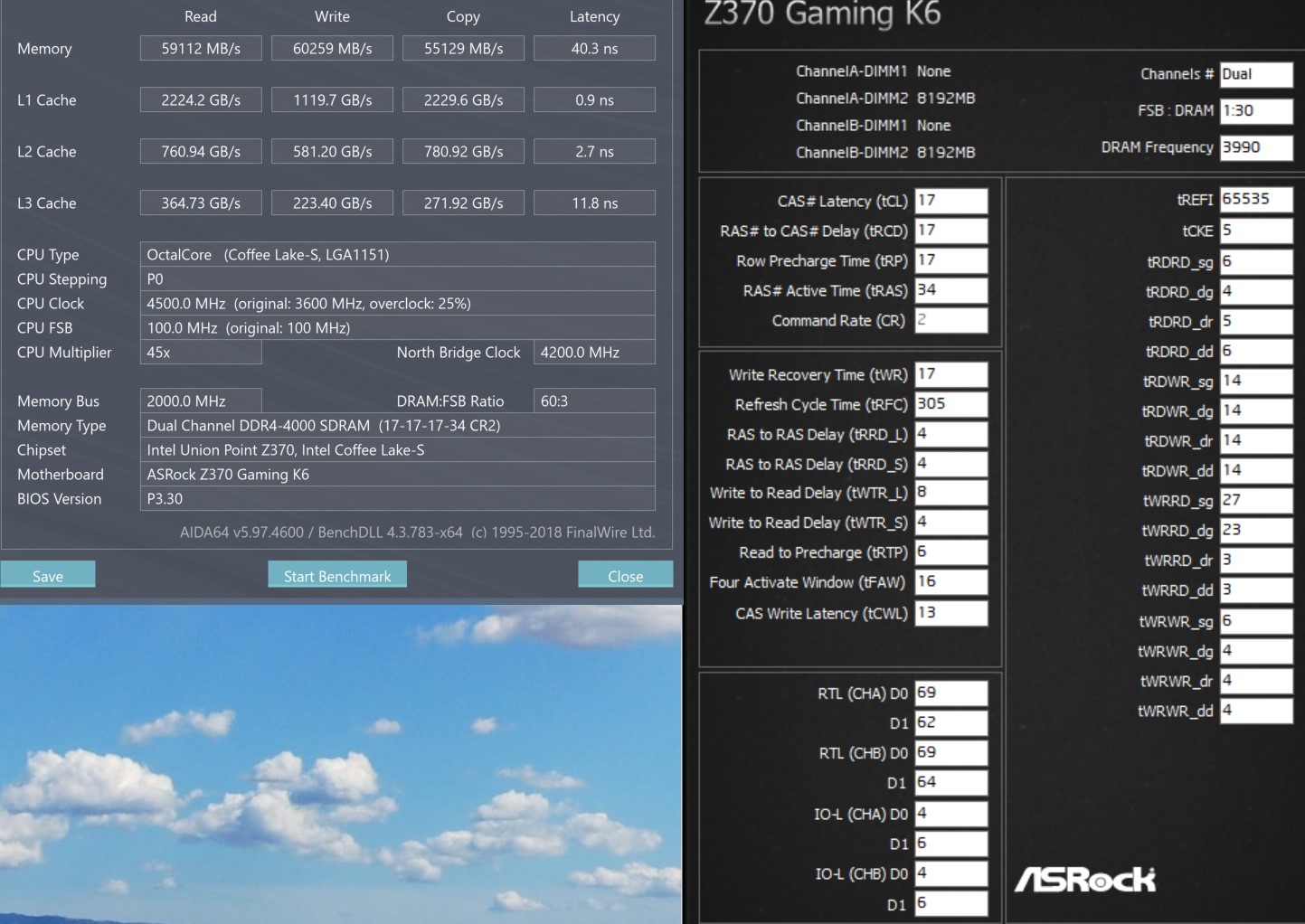Viewport: 1305px width, 924px height.
Task: Click the tCKE field showing 5
Action: click(x=1256, y=231)
